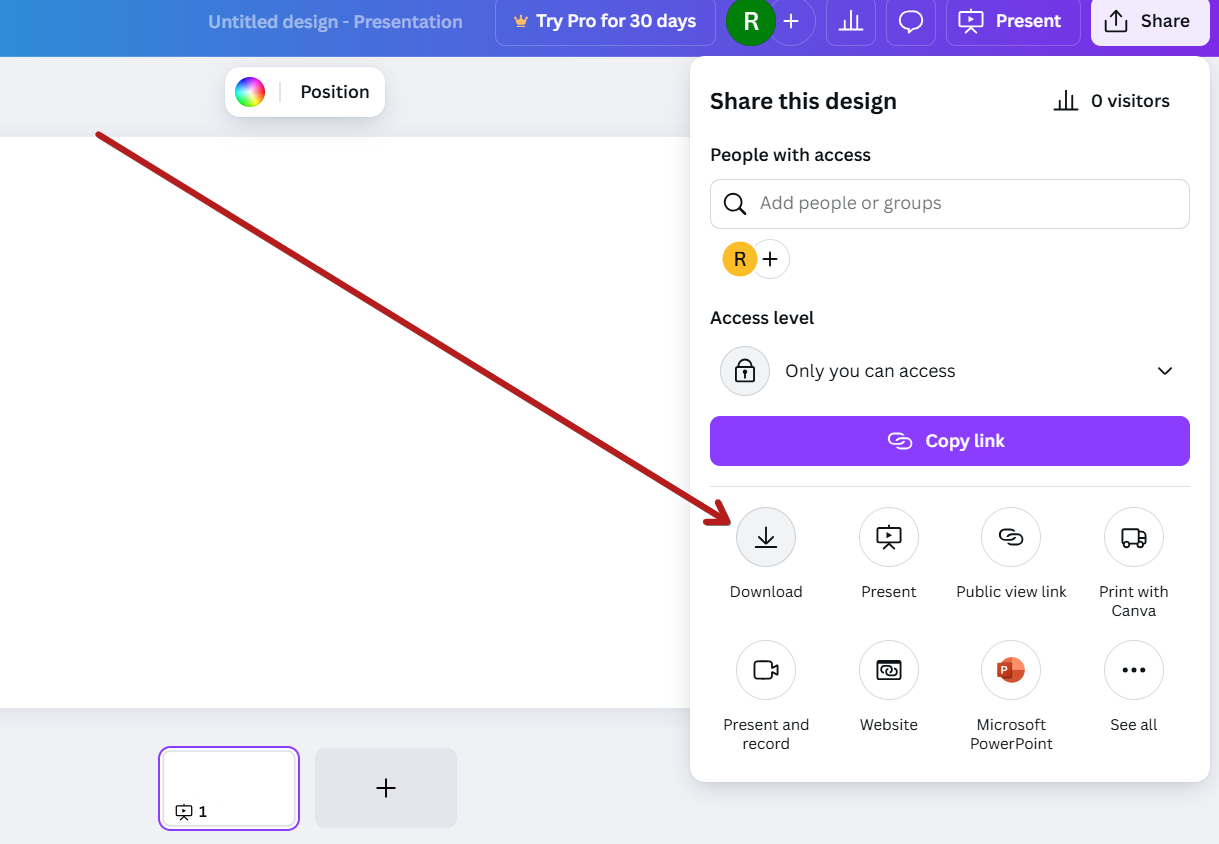
Task: Click the Present and record icon
Action: pos(766,670)
